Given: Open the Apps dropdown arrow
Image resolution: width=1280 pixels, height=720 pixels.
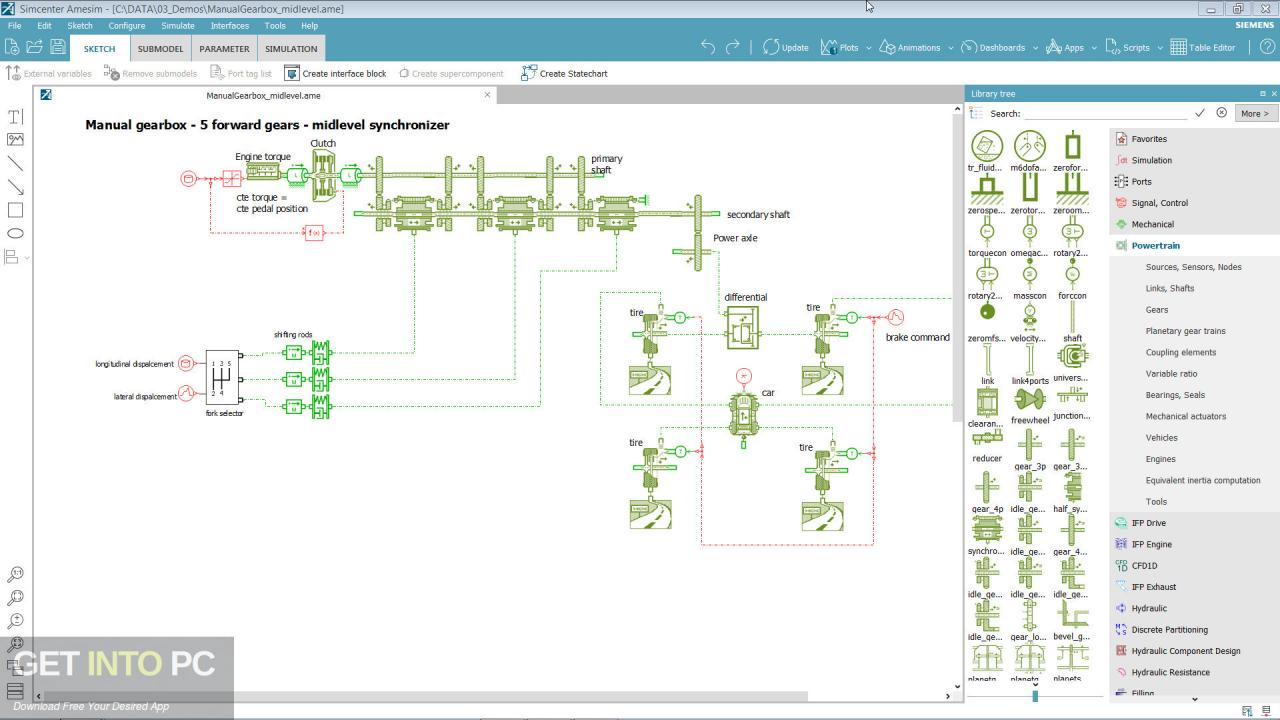Looking at the screenshot, I should pos(1093,48).
